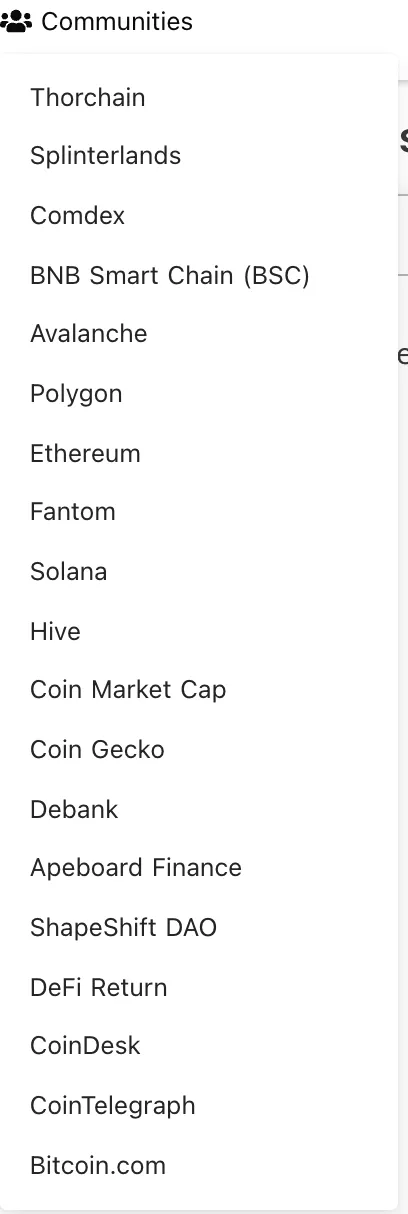The image size is (408, 1214).
Task: Open Apeboard Finance from the list
Action: [199, 868]
